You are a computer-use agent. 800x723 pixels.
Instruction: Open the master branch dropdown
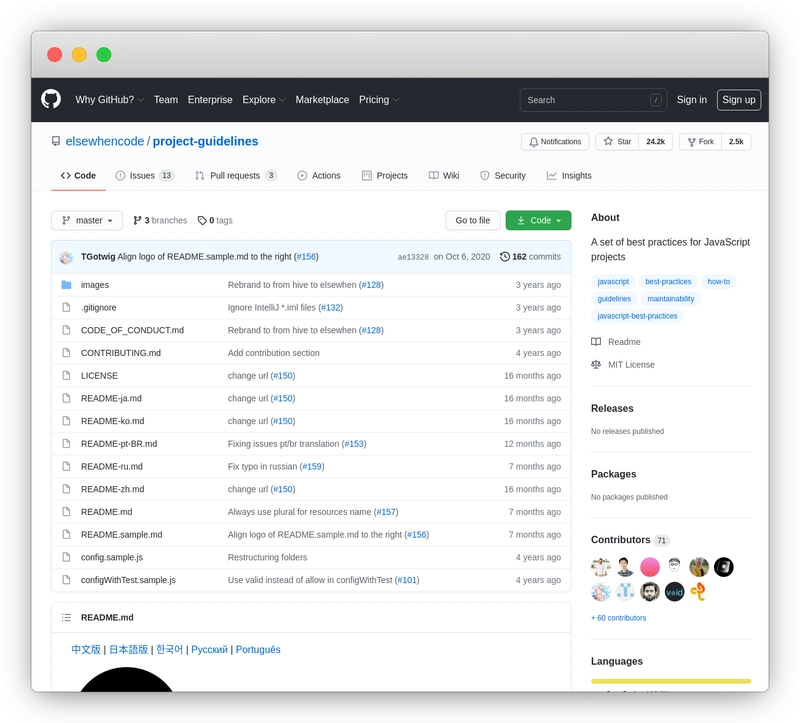coord(87,220)
